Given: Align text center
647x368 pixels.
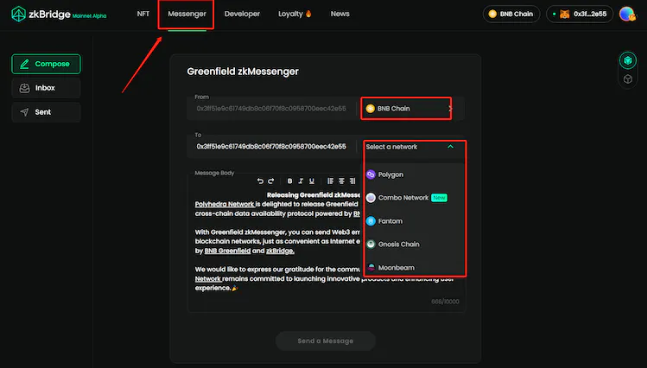Looking at the screenshot, I should click(x=341, y=181).
